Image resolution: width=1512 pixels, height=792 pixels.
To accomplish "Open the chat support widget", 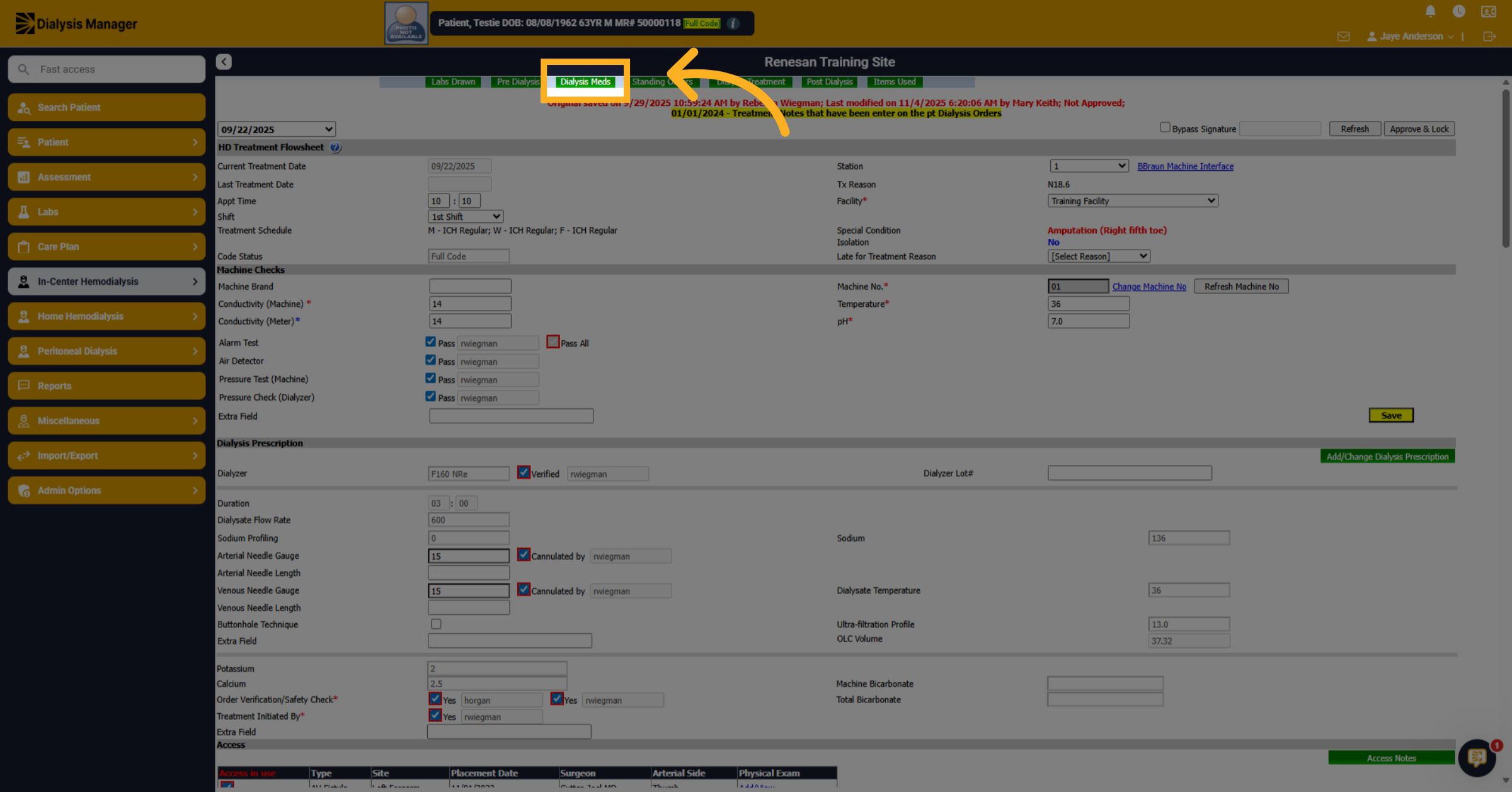I will click(1477, 757).
